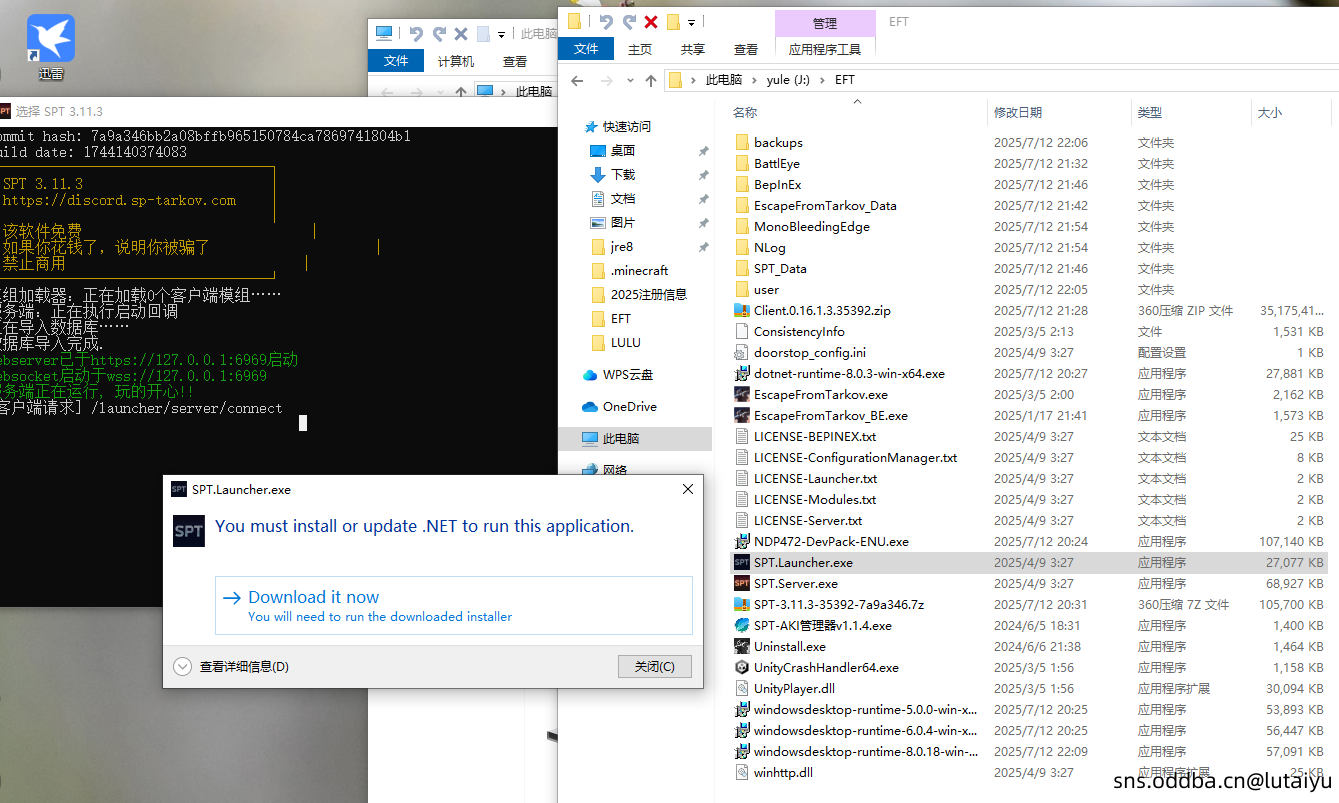
Task: Select the EscapeFromTarkov_Data folder row
Action: [x=1030, y=205]
